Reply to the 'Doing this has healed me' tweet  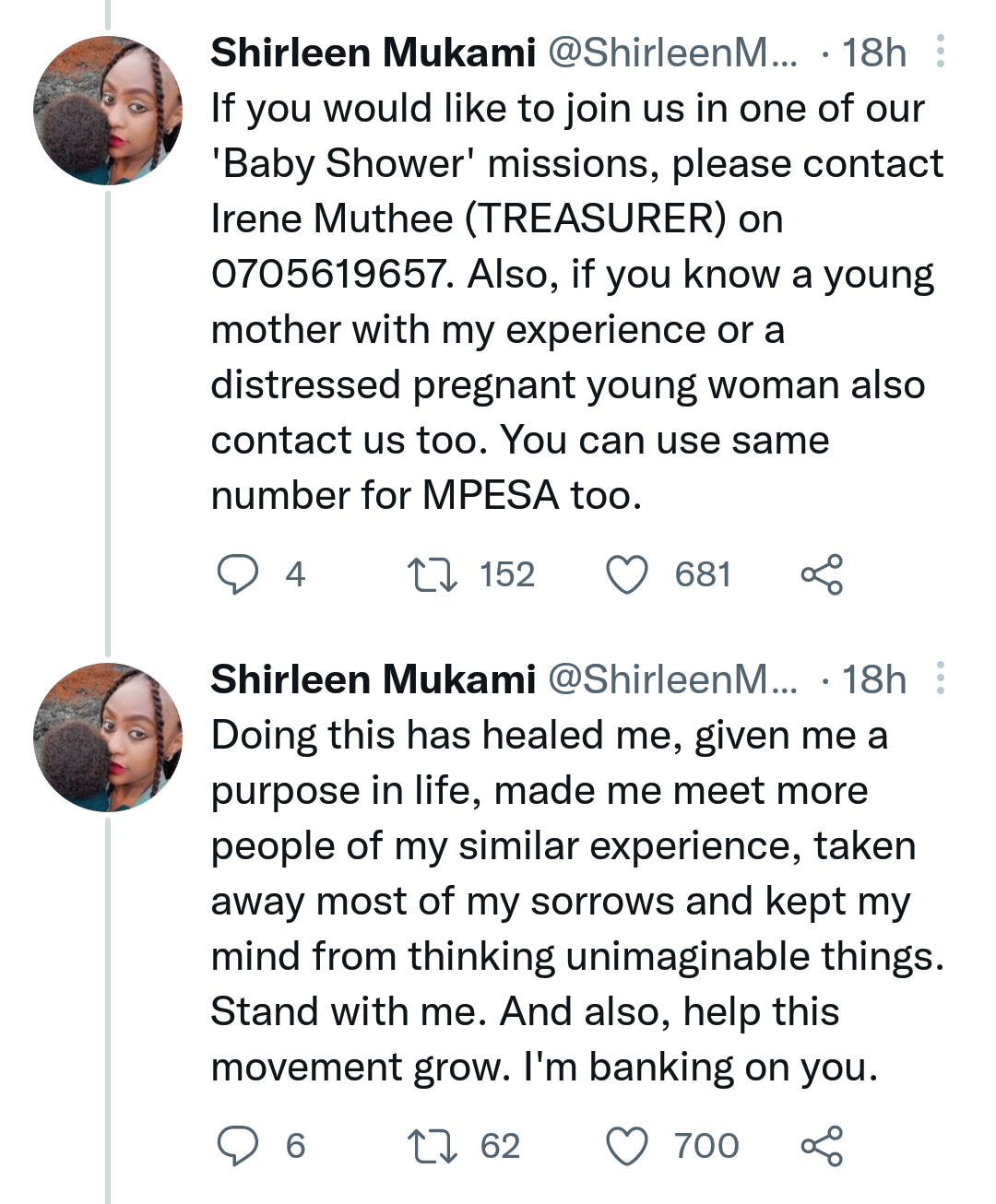237,1146
